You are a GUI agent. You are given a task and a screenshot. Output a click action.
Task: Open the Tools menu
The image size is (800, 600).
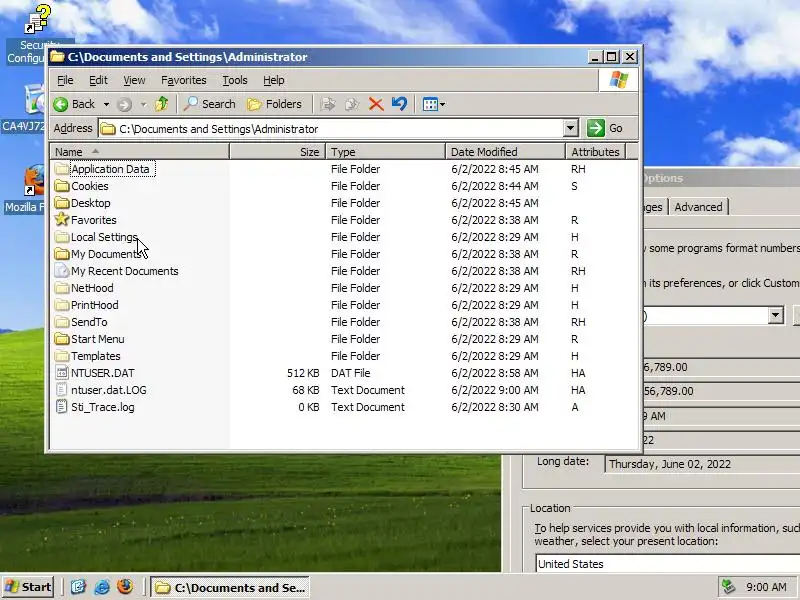235,80
